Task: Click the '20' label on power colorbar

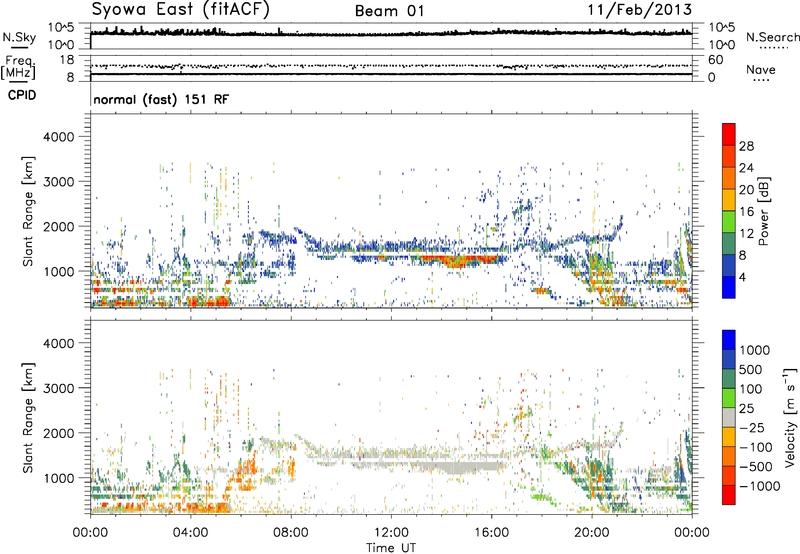Action: [x=746, y=190]
